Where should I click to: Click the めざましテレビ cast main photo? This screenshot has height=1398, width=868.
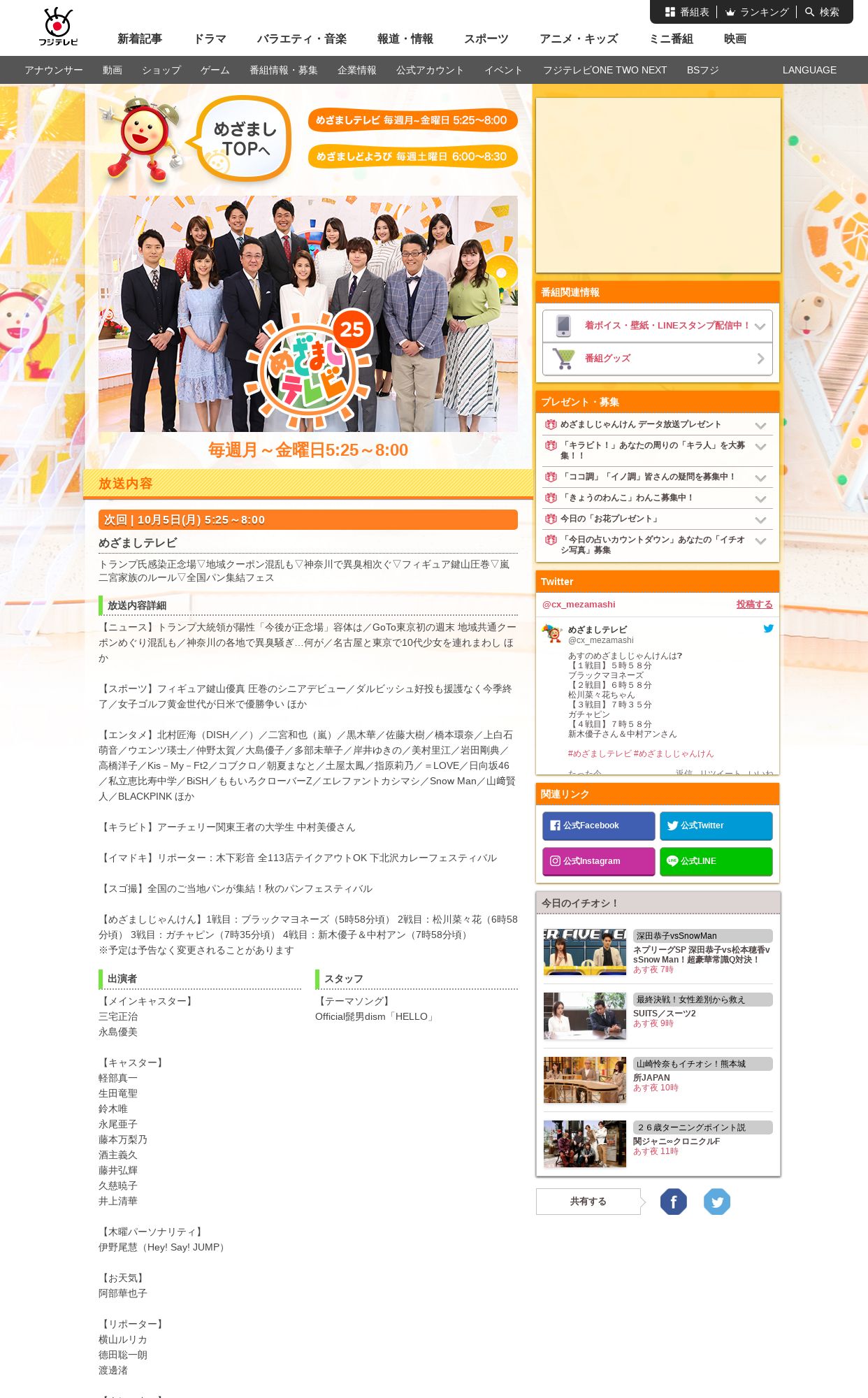click(x=308, y=314)
